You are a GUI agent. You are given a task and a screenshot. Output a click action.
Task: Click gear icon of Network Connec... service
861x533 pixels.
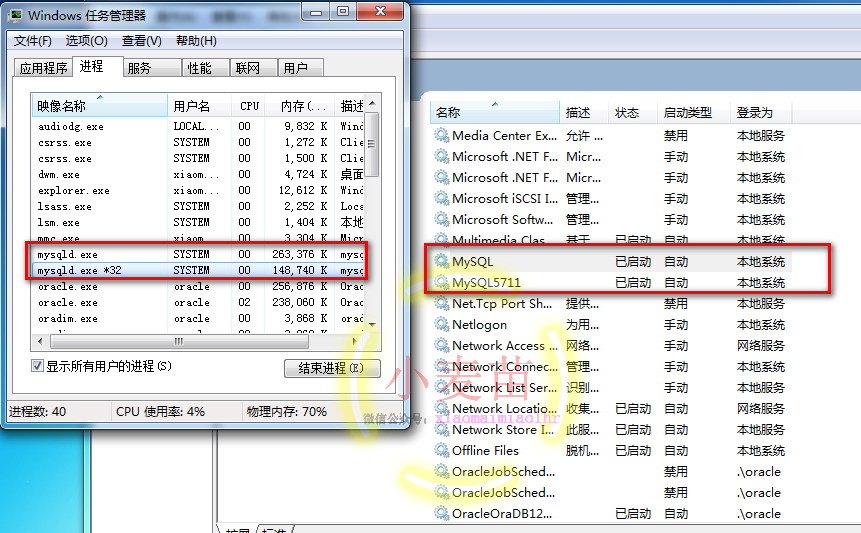pos(441,366)
